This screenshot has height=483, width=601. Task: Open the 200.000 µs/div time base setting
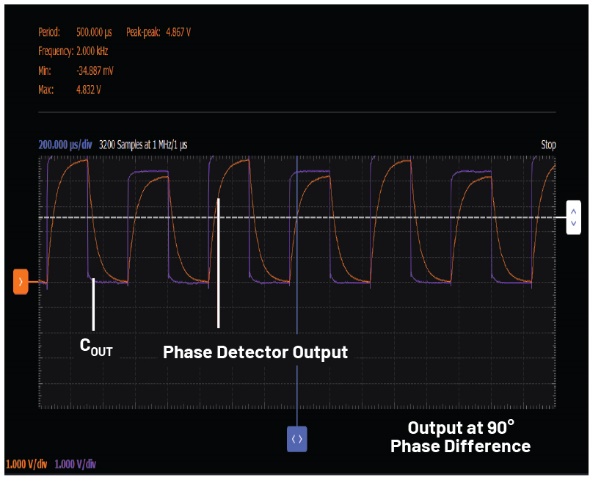[66, 145]
